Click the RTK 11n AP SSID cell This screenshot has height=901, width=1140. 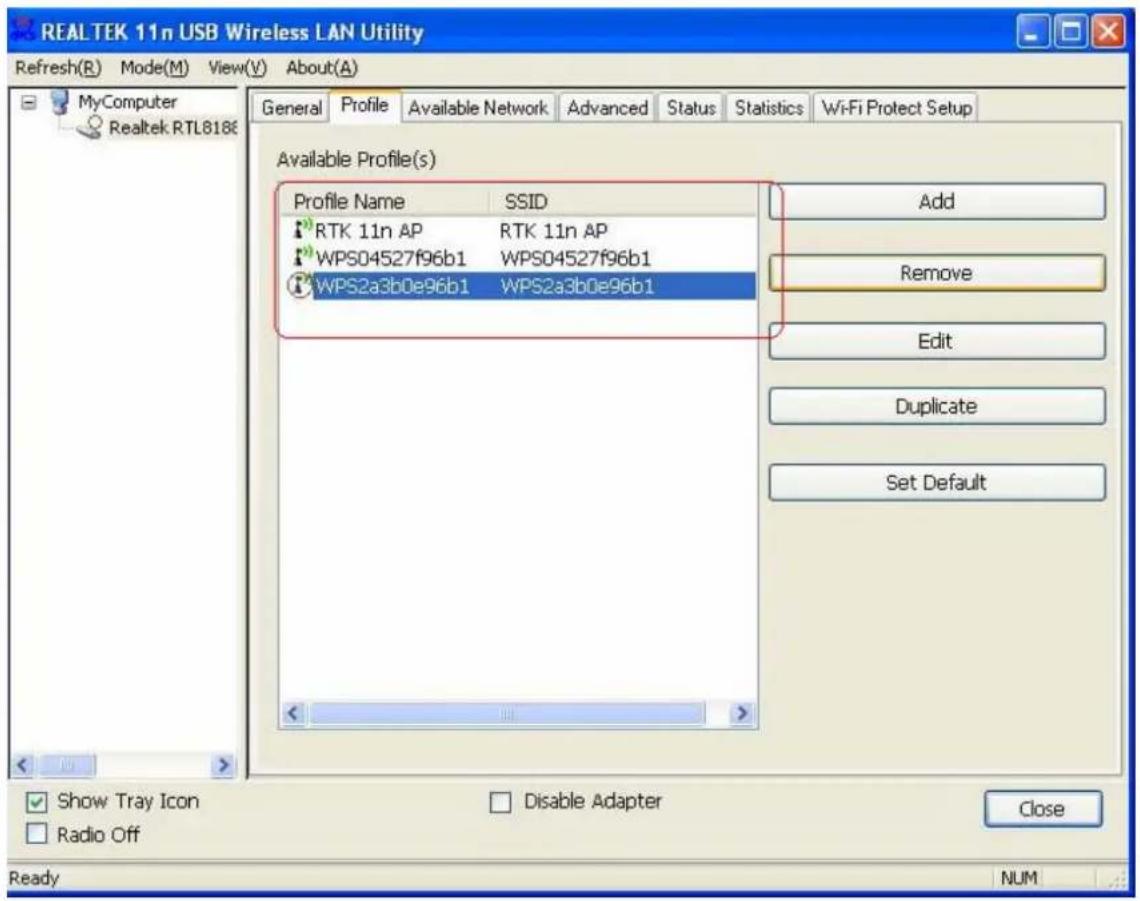(553, 231)
